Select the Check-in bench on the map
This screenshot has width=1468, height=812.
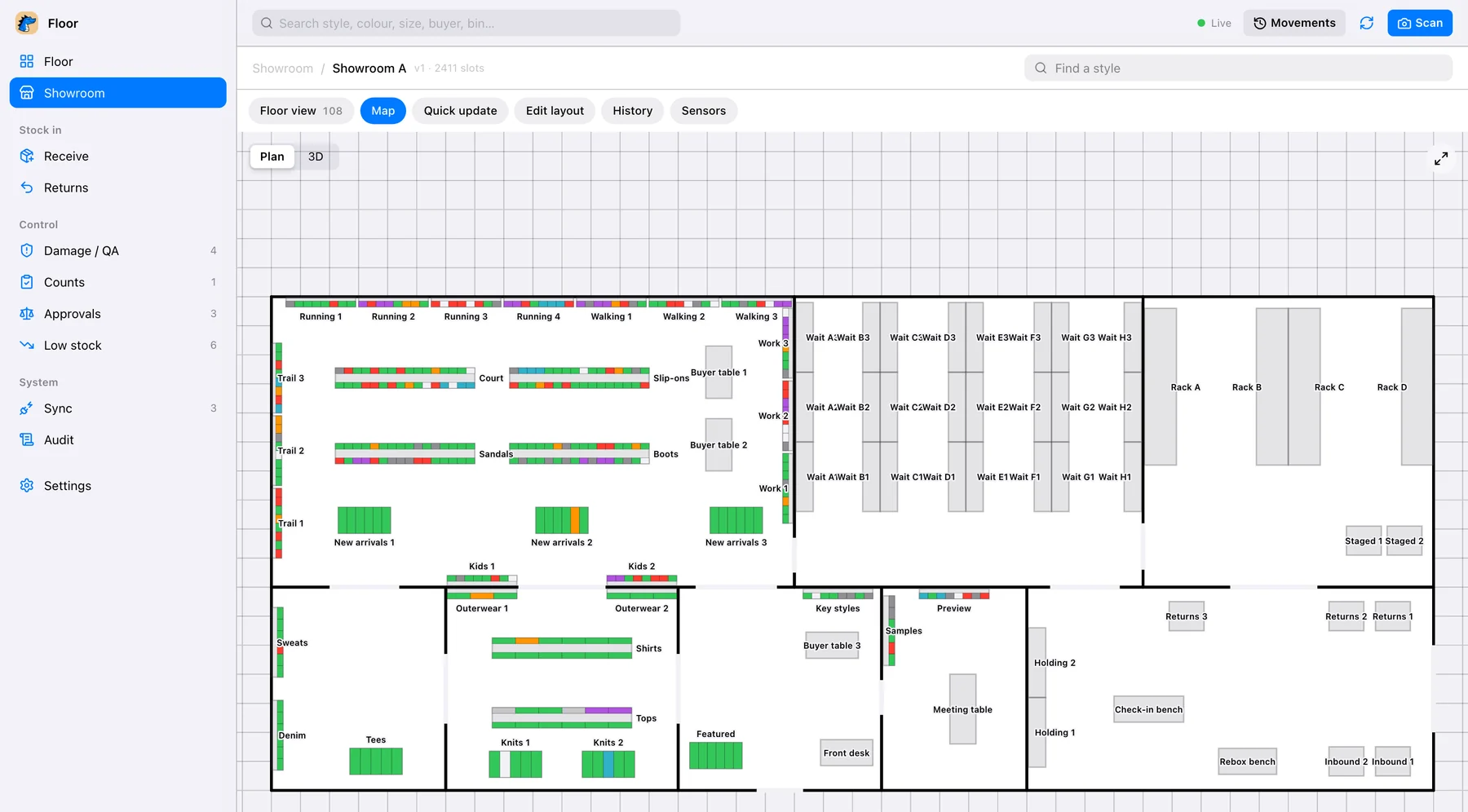click(1148, 709)
